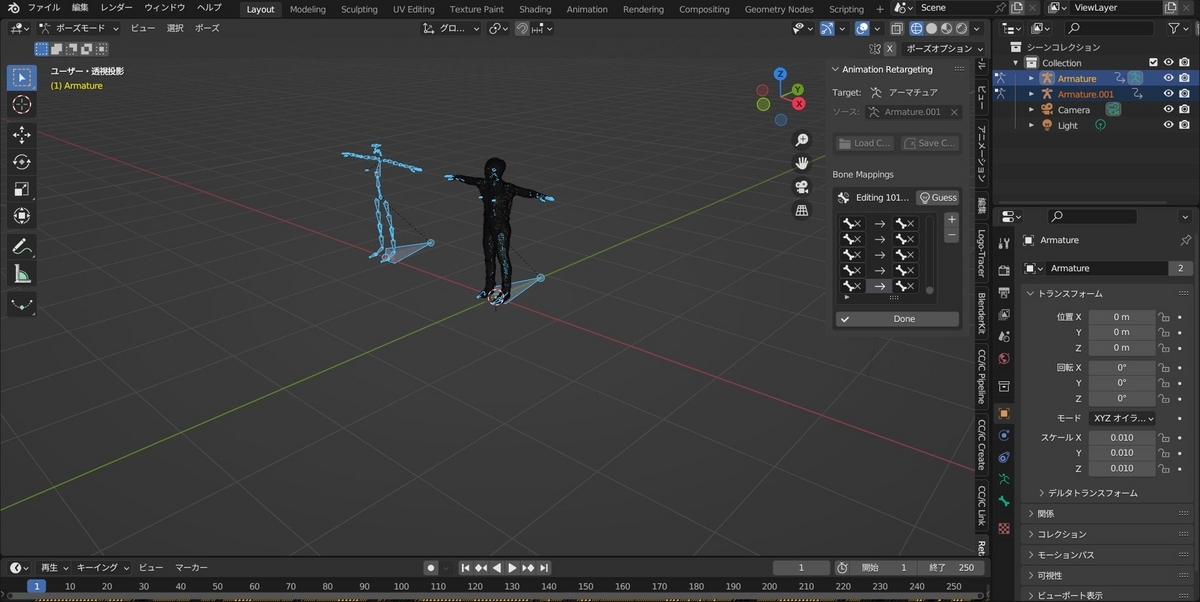Screen dimensions: 1200x602
Task: Open the Armature data properties tab icon
Action: pyautogui.click(x=1004, y=479)
